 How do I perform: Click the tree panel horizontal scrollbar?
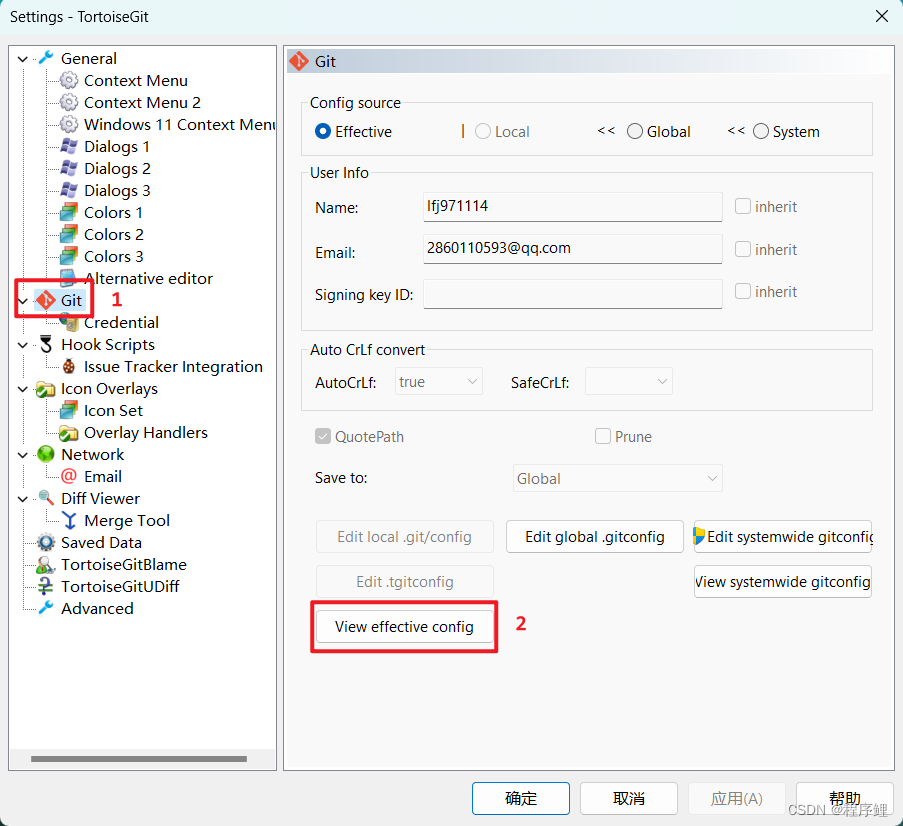pyautogui.click(x=139, y=759)
